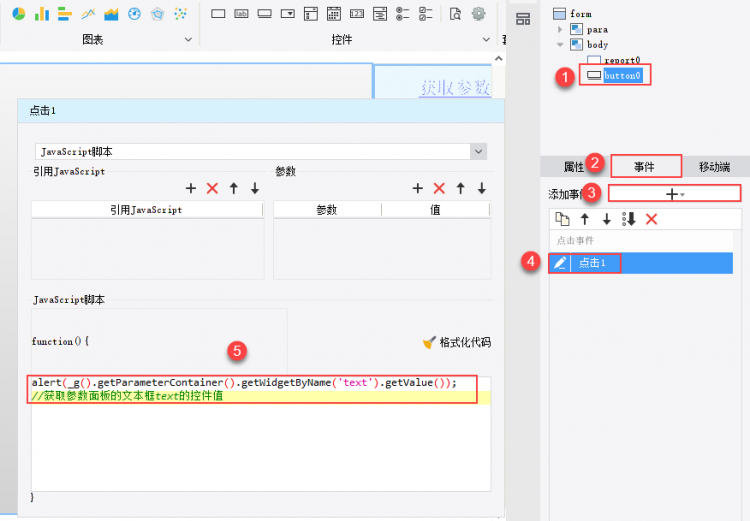The image size is (750, 521).
Task: Collapse the body tree node
Action: (560, 45)
